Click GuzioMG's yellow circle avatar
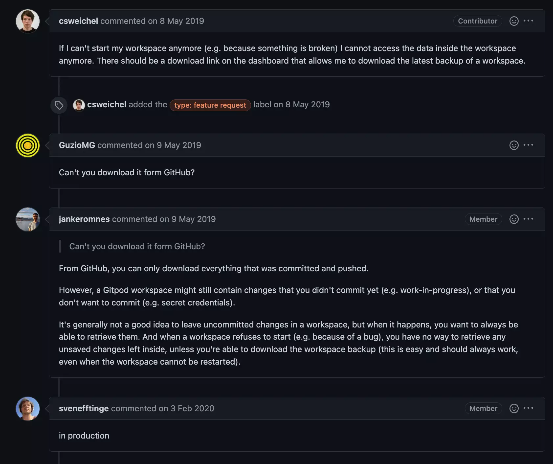554x465 pixels. click(x=28, y=145)
